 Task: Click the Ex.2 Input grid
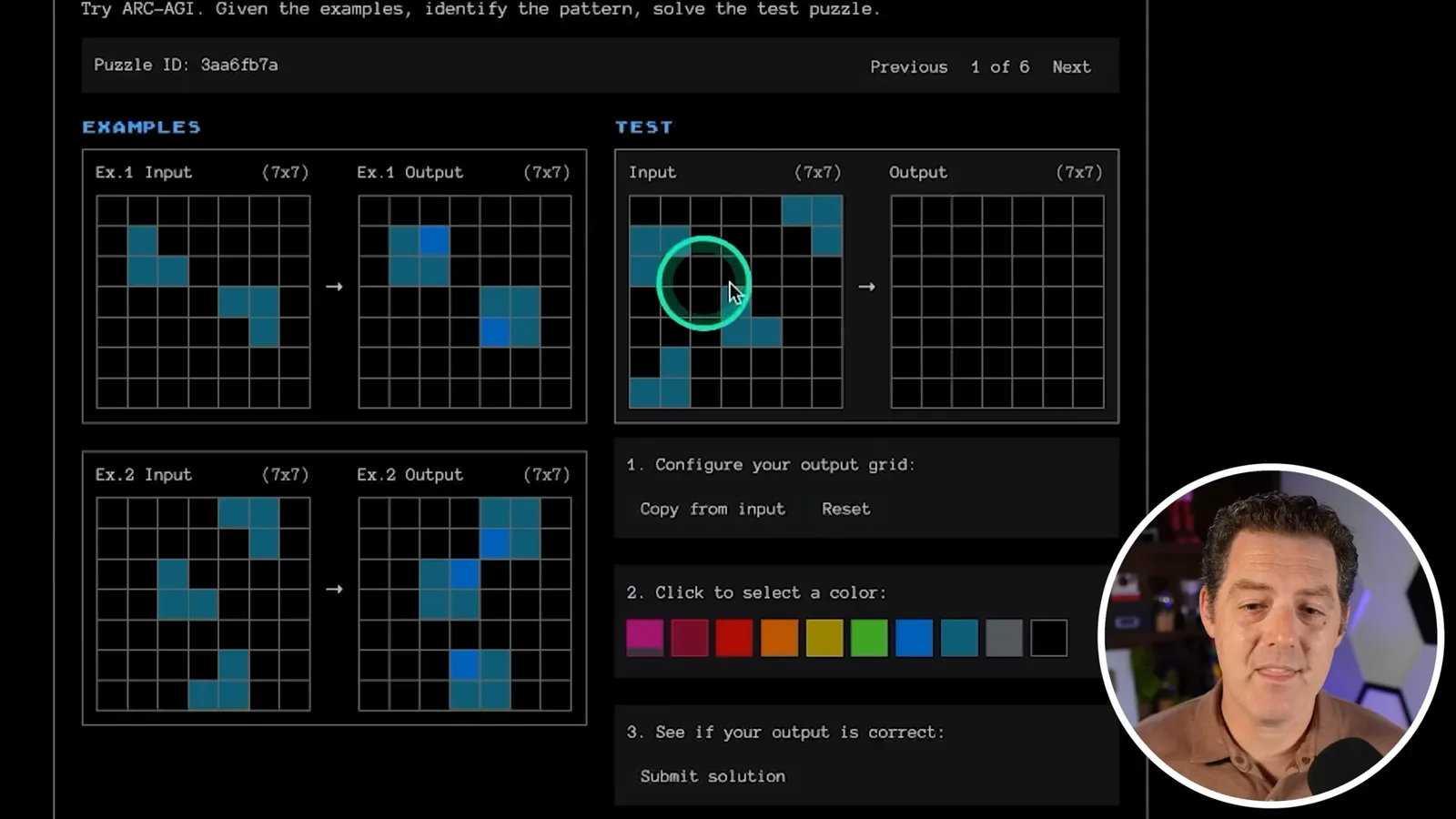[203, 604]
